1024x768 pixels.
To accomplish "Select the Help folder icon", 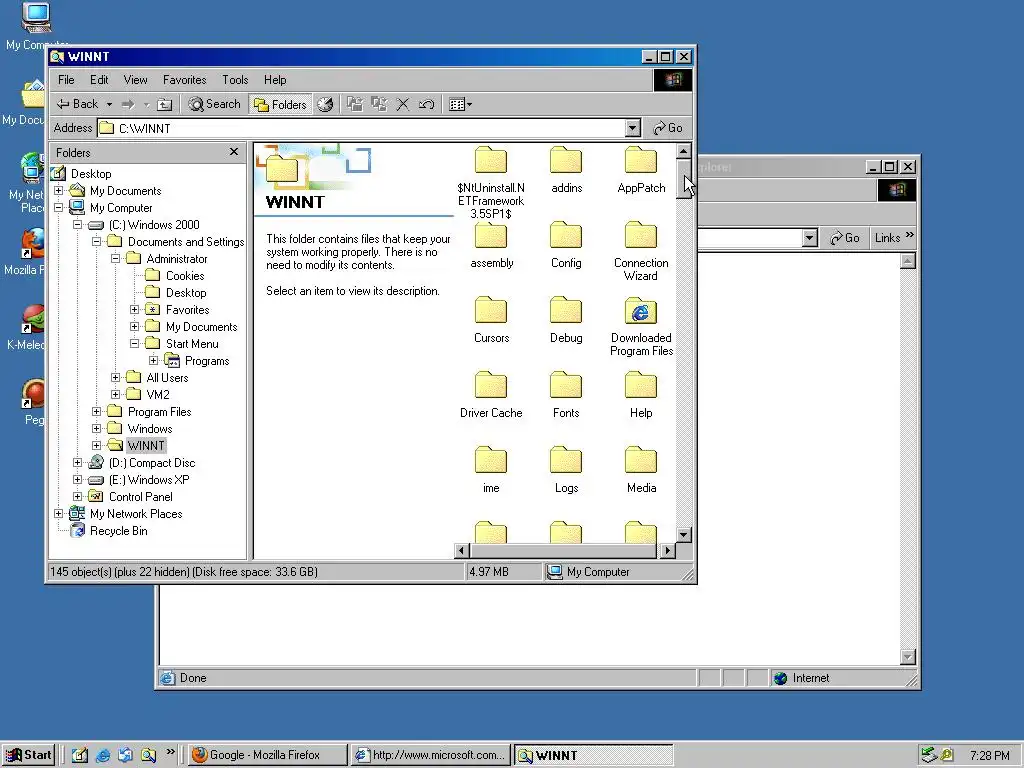I will [641, 385].
